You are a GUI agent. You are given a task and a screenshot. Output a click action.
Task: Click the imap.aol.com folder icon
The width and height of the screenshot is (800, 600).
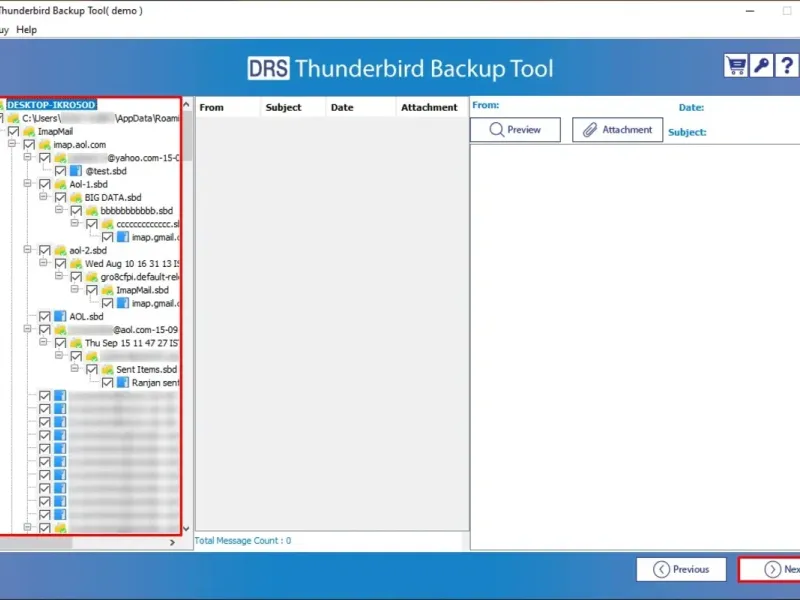tap(45, 145)
